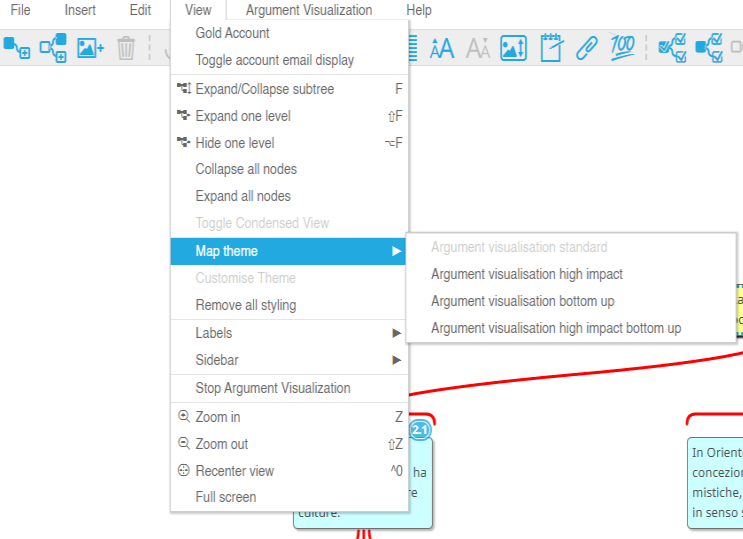This screenshot has width=743, height=539.
Task: Click the image resize toolbar icon
Action: point(514,47)
